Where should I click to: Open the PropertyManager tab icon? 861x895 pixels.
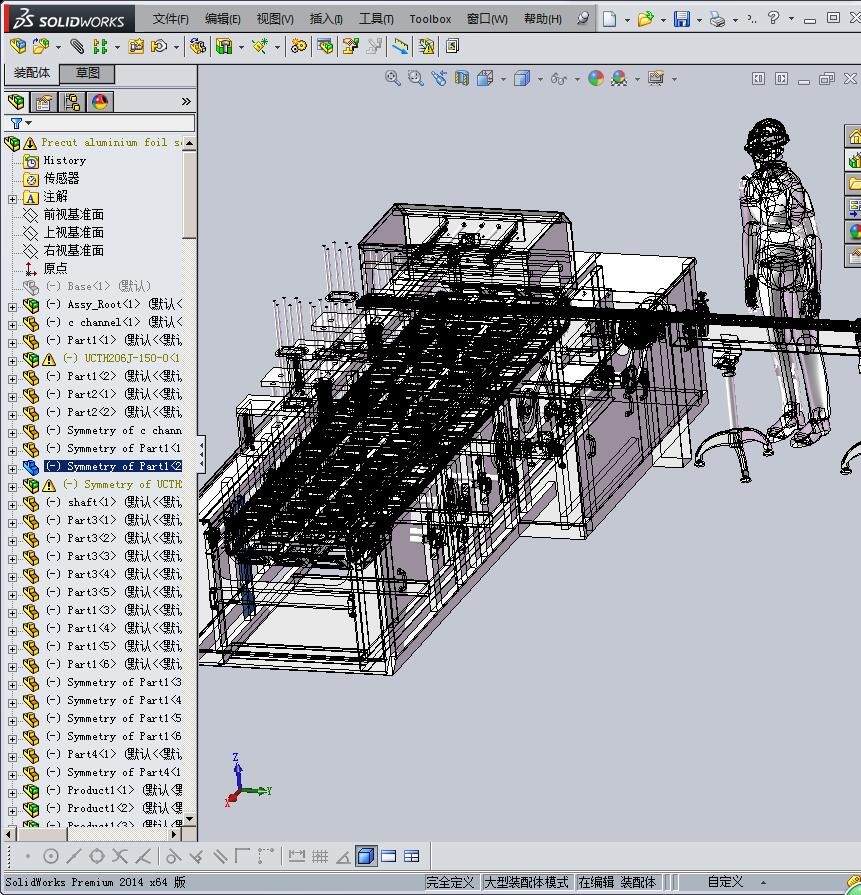(44, 102)
